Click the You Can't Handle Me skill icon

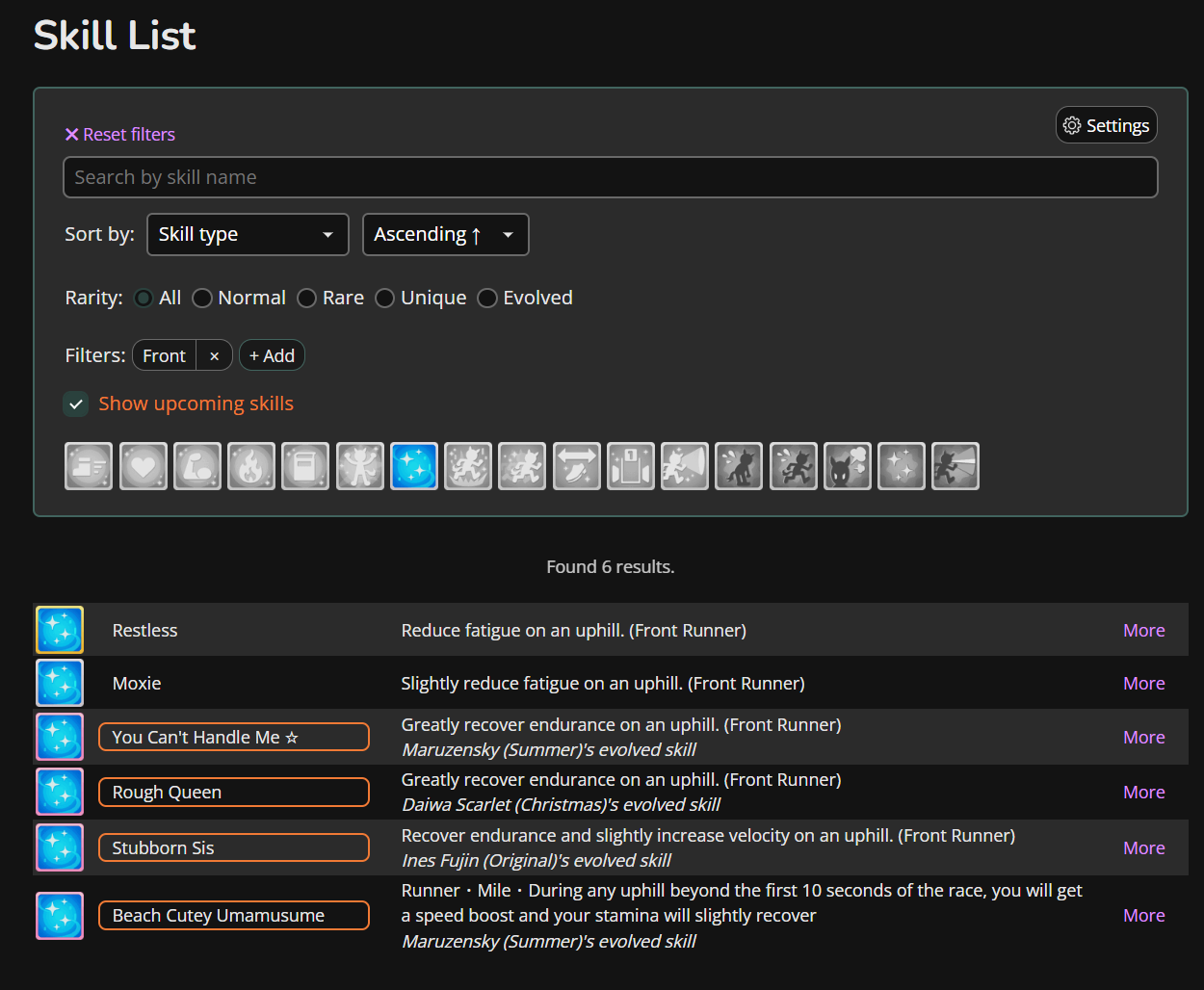pos(60,737)
